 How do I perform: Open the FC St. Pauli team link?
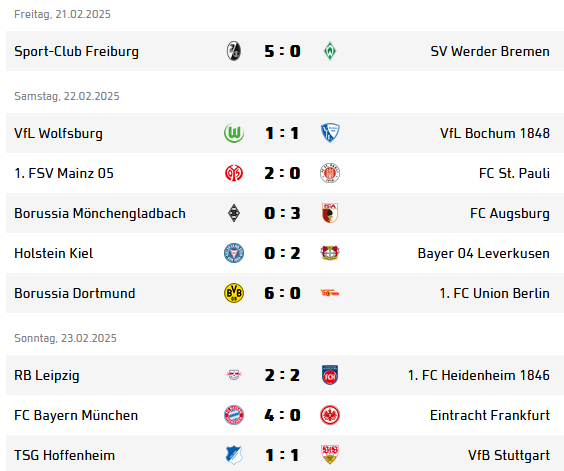click(514, 173)
